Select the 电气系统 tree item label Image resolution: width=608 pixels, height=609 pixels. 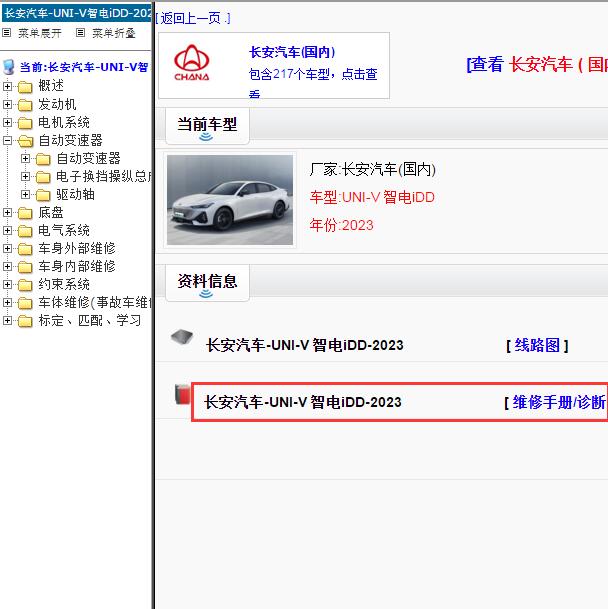point(64,230)
